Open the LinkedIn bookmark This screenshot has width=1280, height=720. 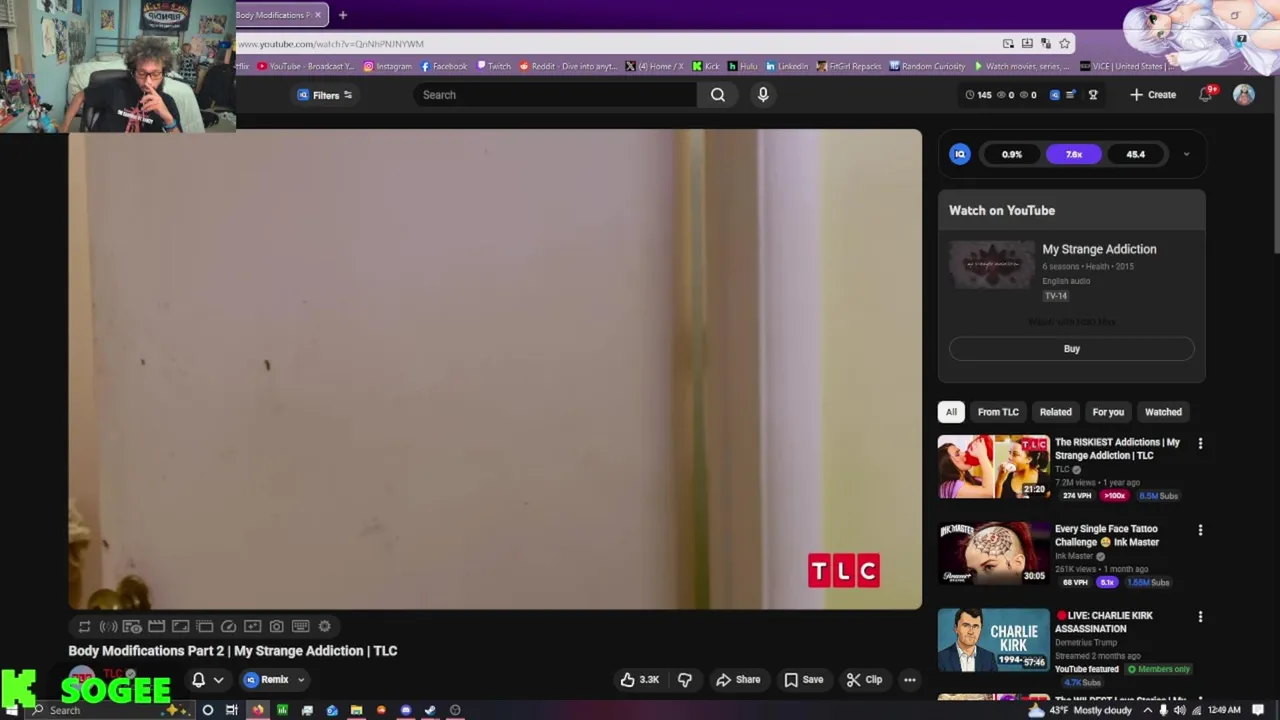pos(787,66)
